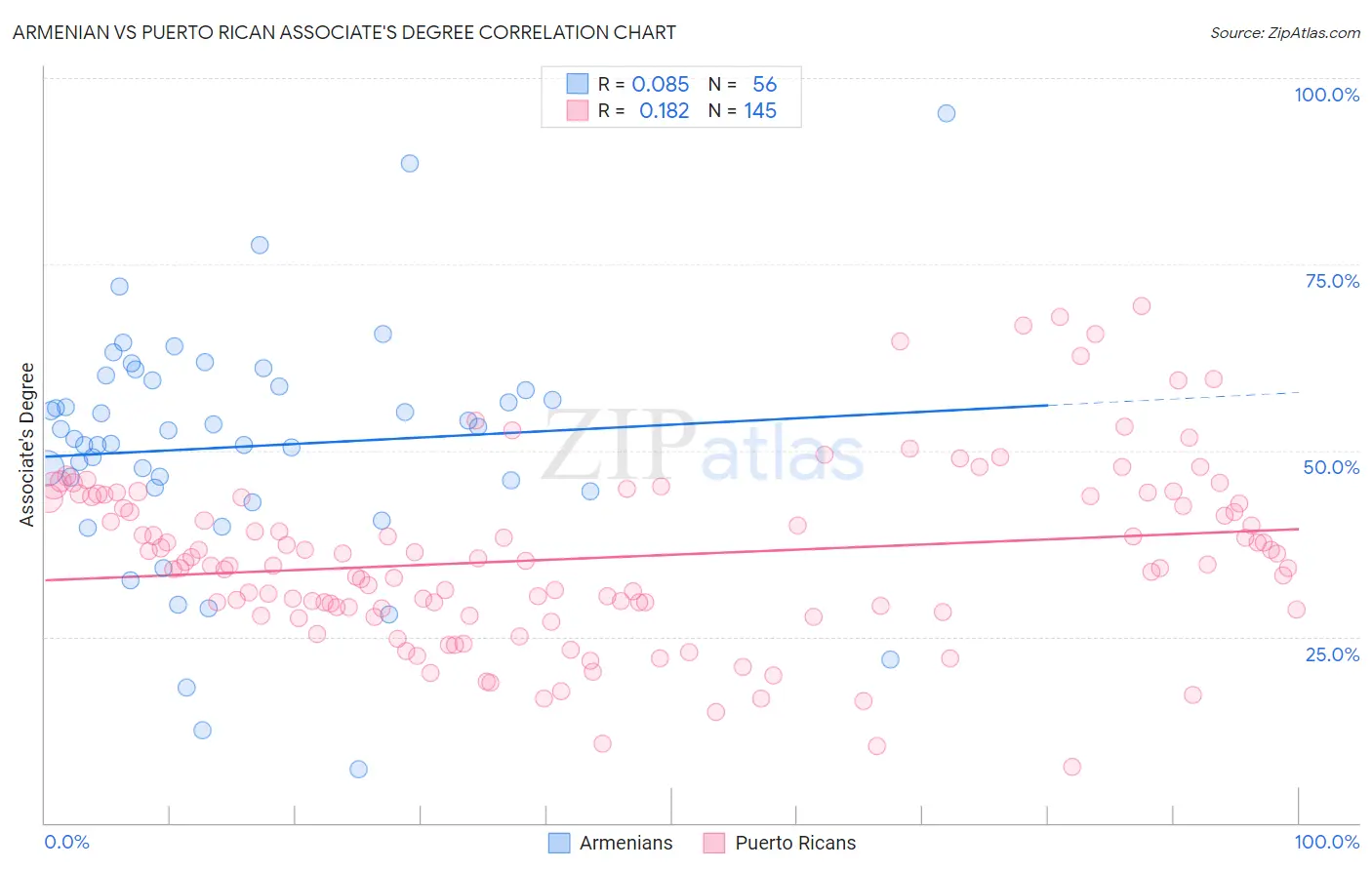
Task: Click the chart title text
Action: click(344, 32)
